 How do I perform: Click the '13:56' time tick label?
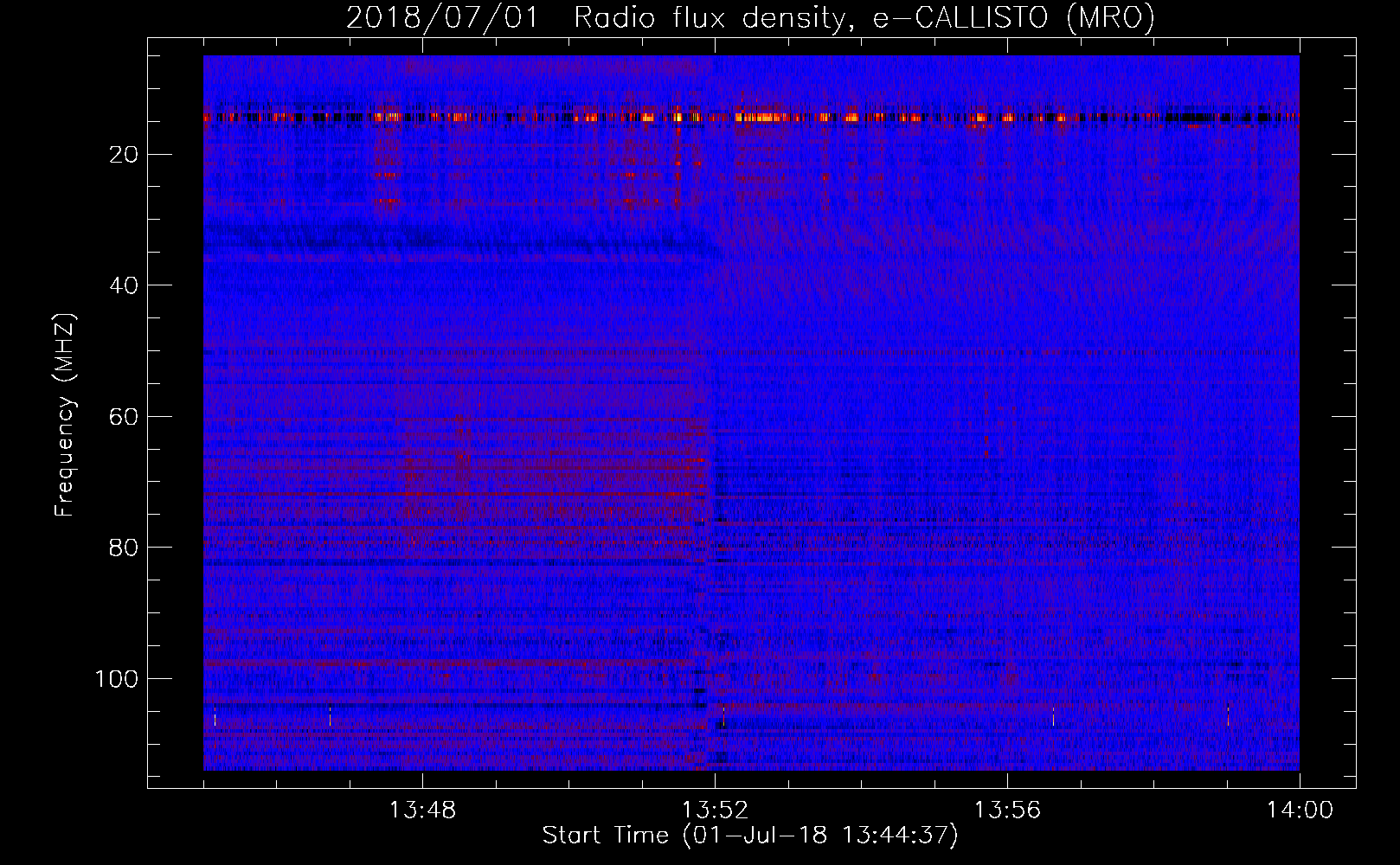pos(1007,811)
